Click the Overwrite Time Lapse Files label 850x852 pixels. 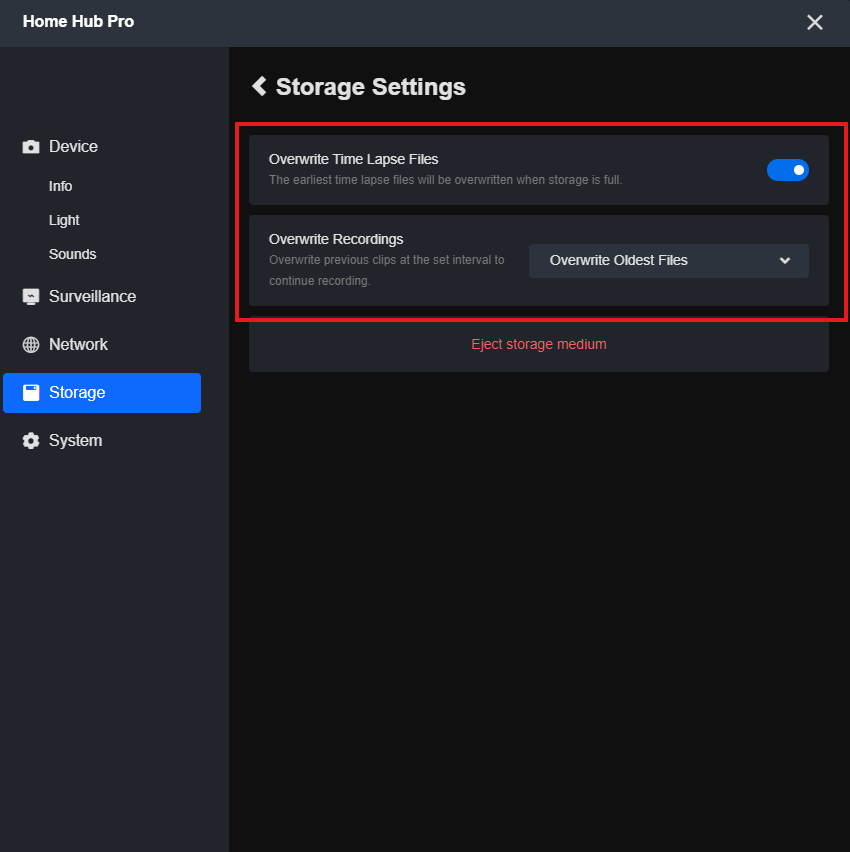click(x=353, y=159)
